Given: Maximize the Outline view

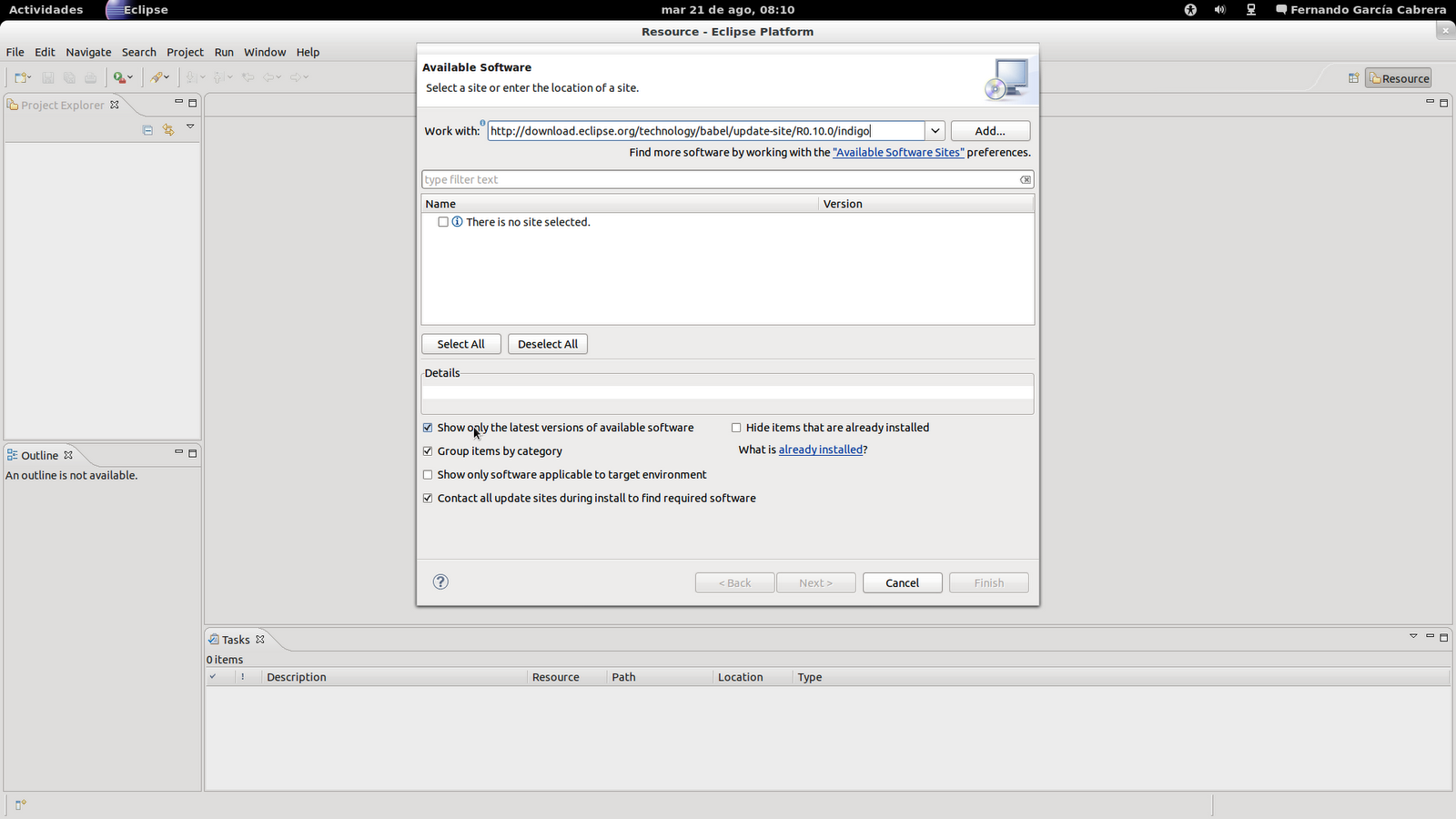Looking at the screenshot, I should click(193, 452).
